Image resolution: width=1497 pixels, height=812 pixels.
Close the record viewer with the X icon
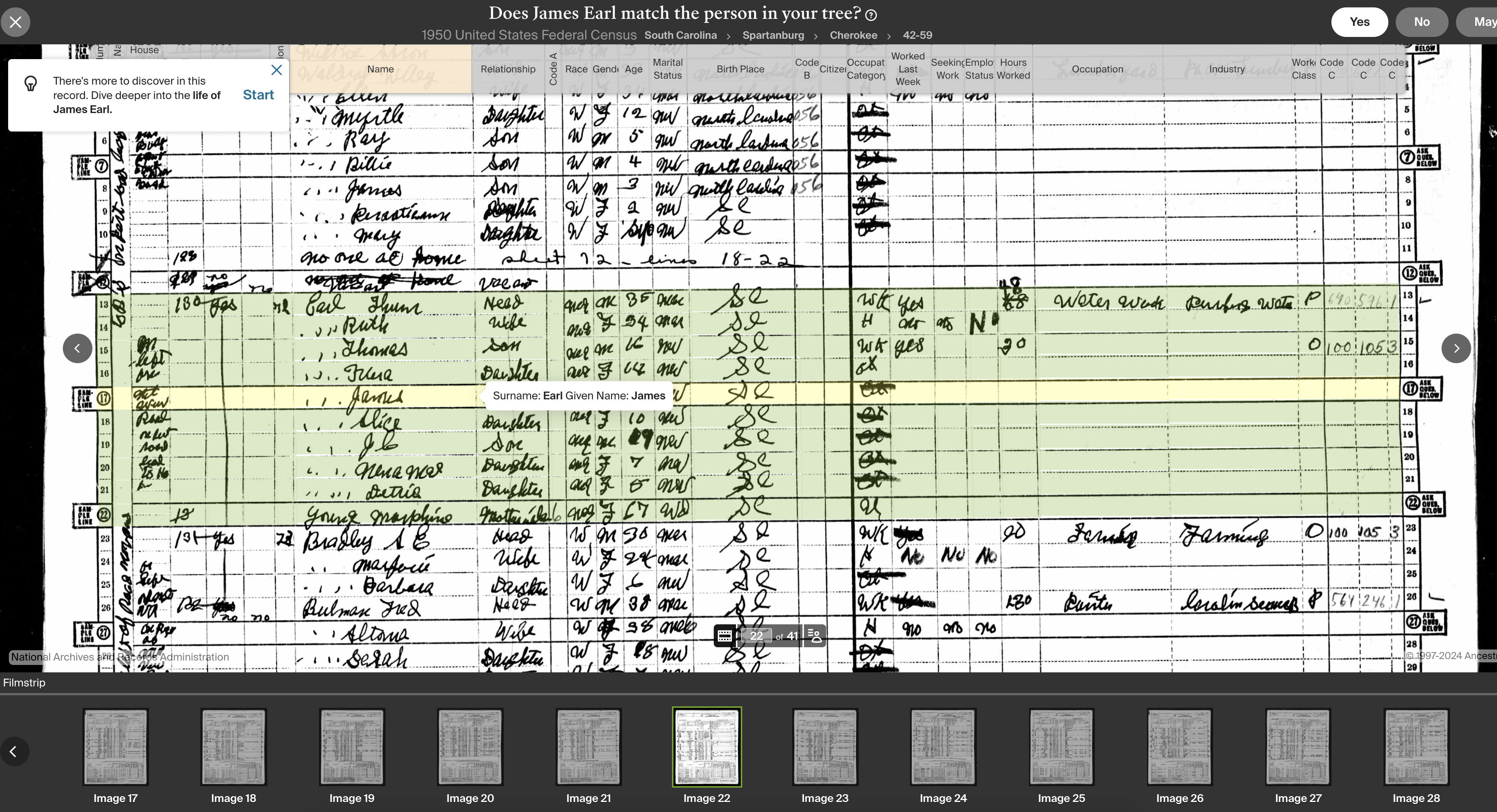16,22
